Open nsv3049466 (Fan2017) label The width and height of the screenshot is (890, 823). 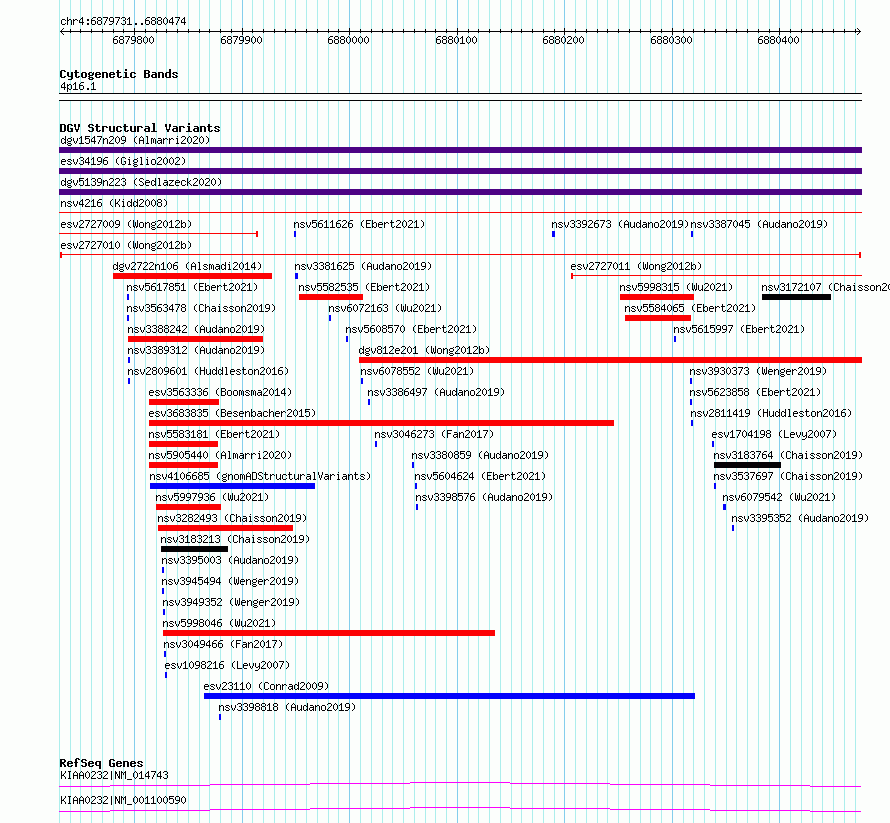tap(223, 644)
